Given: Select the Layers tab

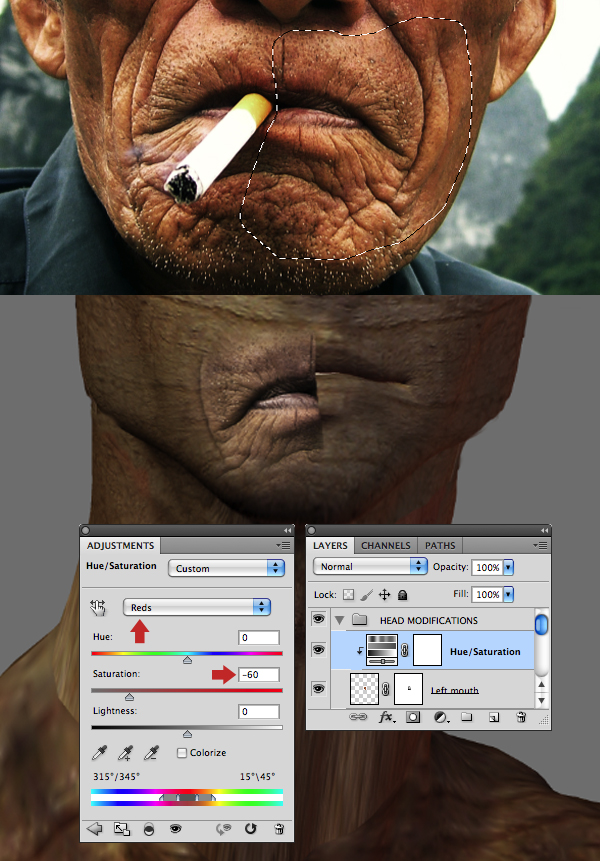Looking at the screenshot, I should [330, 545].
